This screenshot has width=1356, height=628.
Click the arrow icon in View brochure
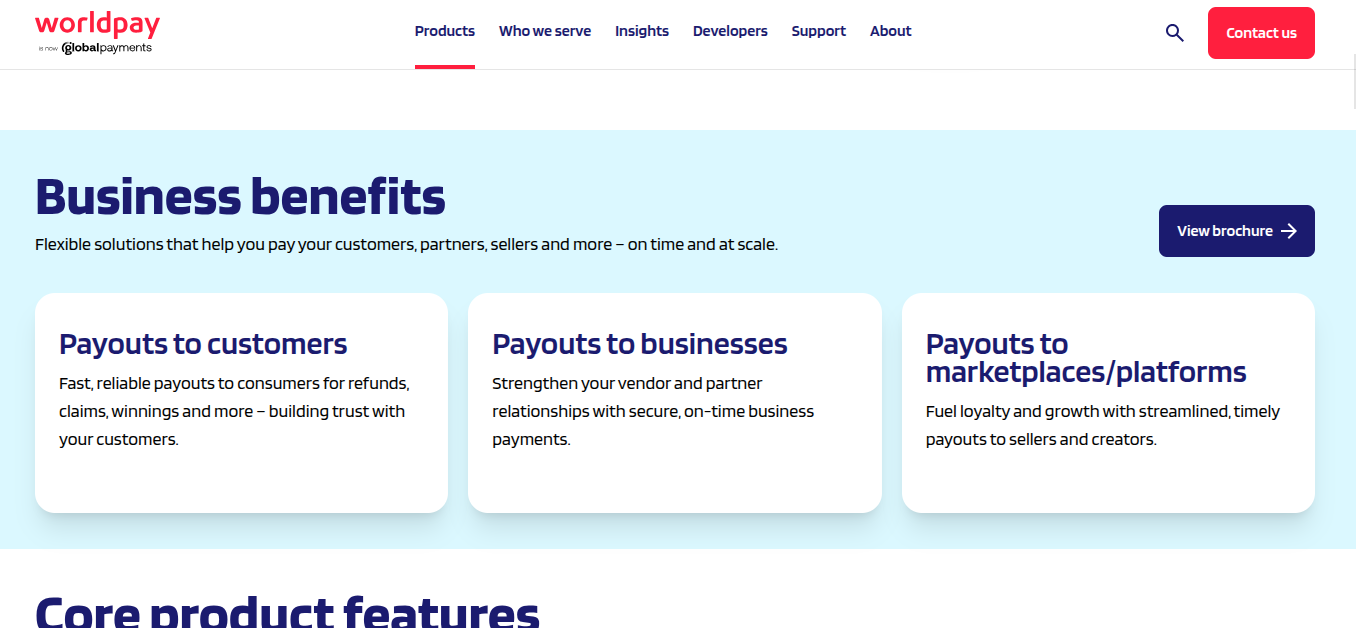tap(1289, 231)
